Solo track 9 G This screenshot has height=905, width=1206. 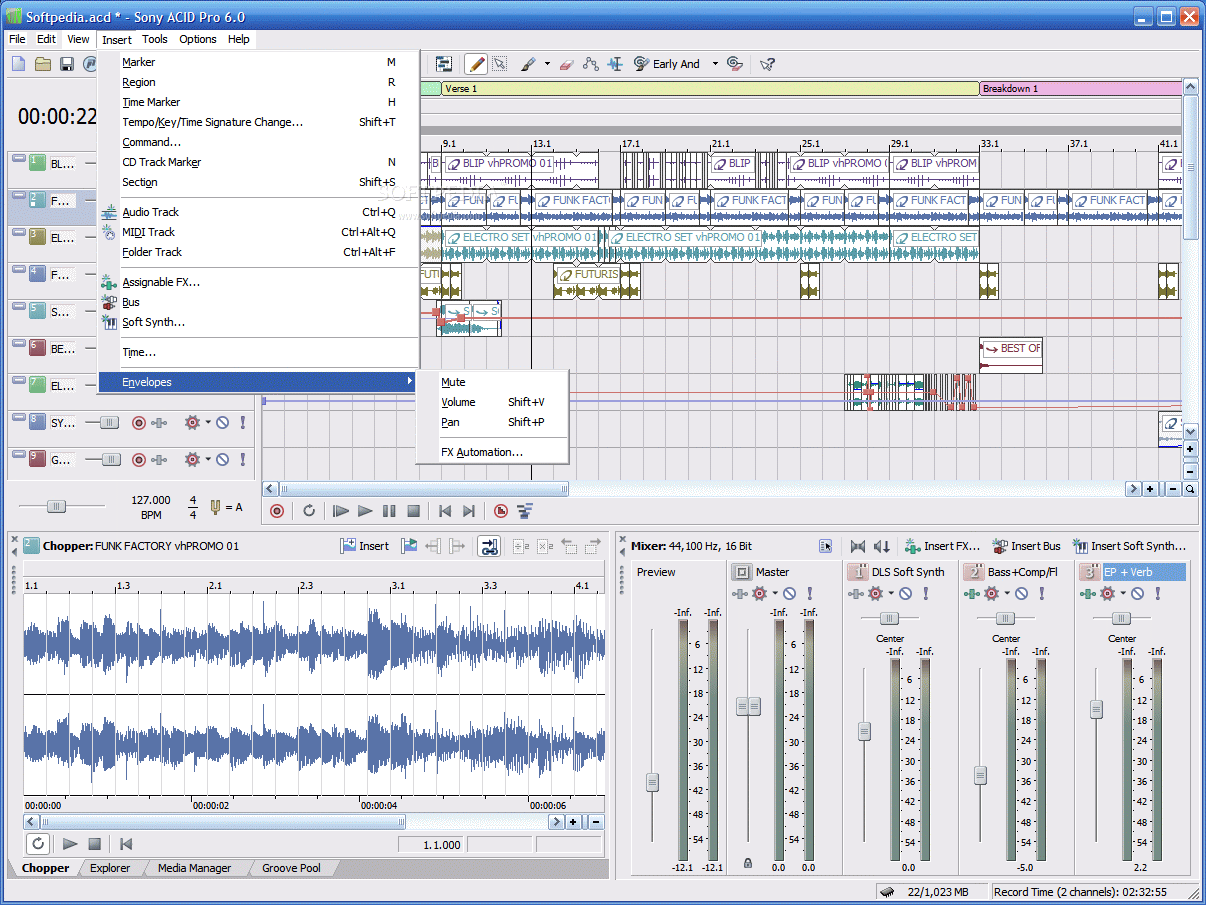tap(242, 460)
